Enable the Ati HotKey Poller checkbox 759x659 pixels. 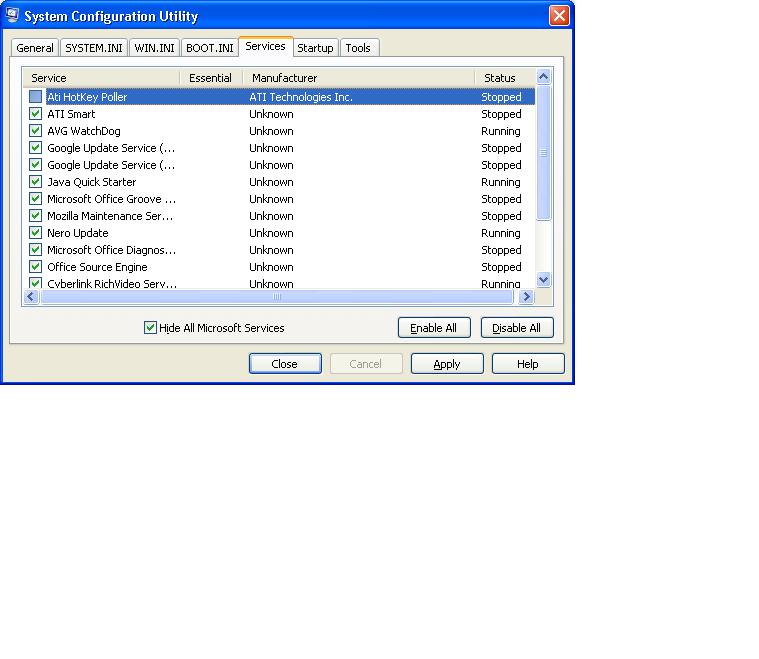(x=35, y=96)
